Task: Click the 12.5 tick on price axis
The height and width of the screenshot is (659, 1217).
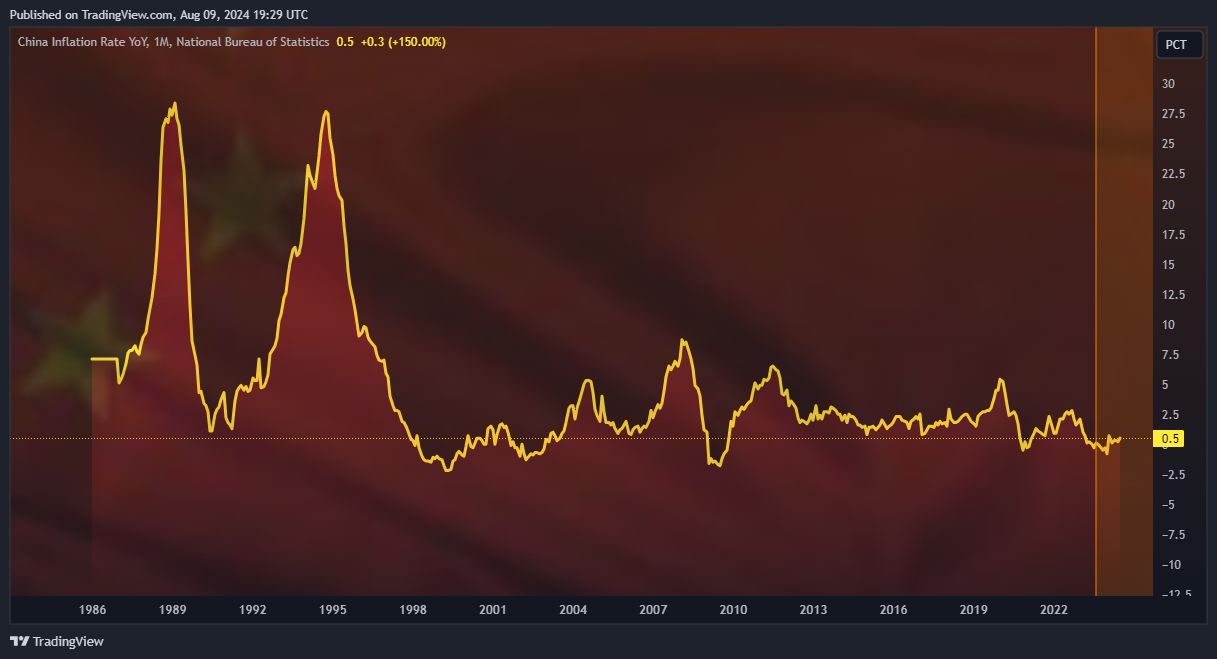Action: 1174,294
